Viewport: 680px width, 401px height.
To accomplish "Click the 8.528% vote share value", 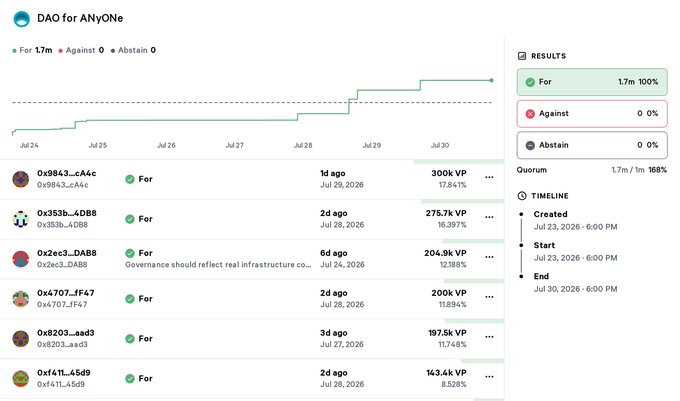I will click(x=454, y=384).
